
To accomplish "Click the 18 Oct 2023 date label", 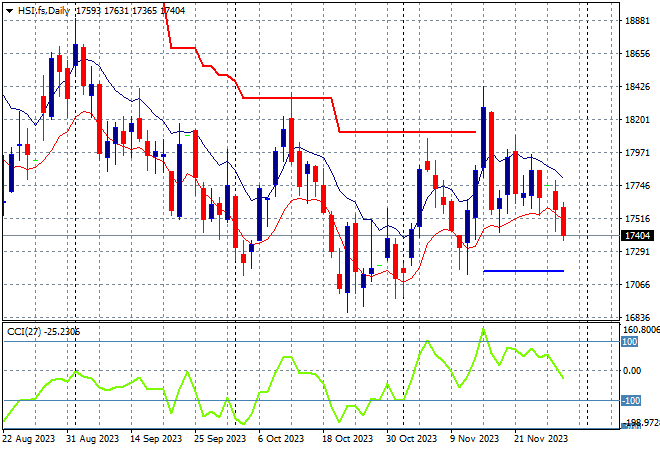I will (347, 439).
